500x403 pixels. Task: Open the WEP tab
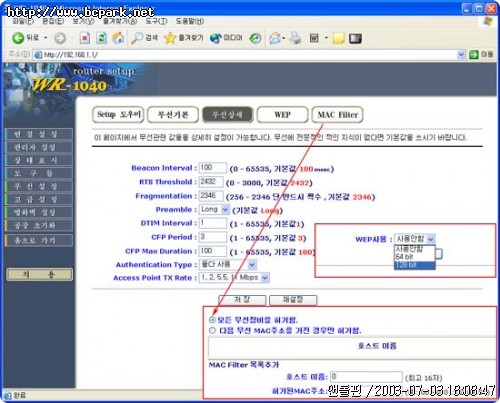click(x=282, y=115)
